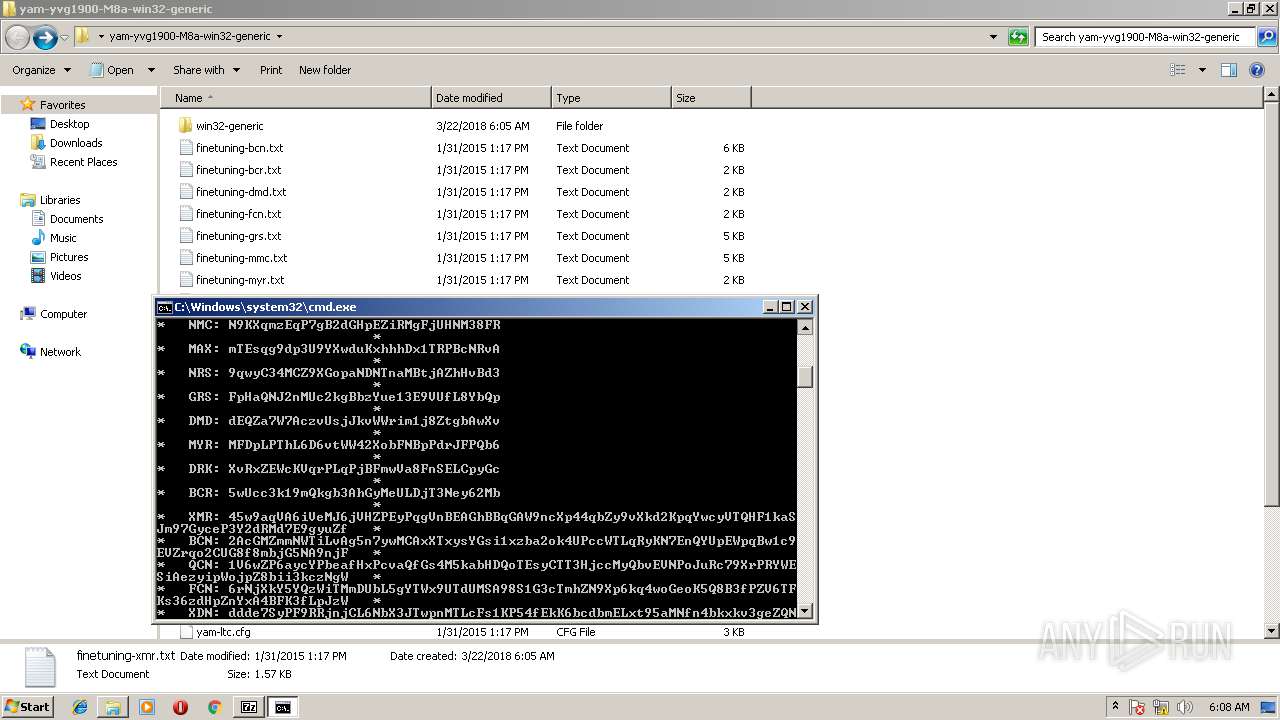The image size is (1280, 720).
Task: Sort by Date modified column
Action: 491,98
